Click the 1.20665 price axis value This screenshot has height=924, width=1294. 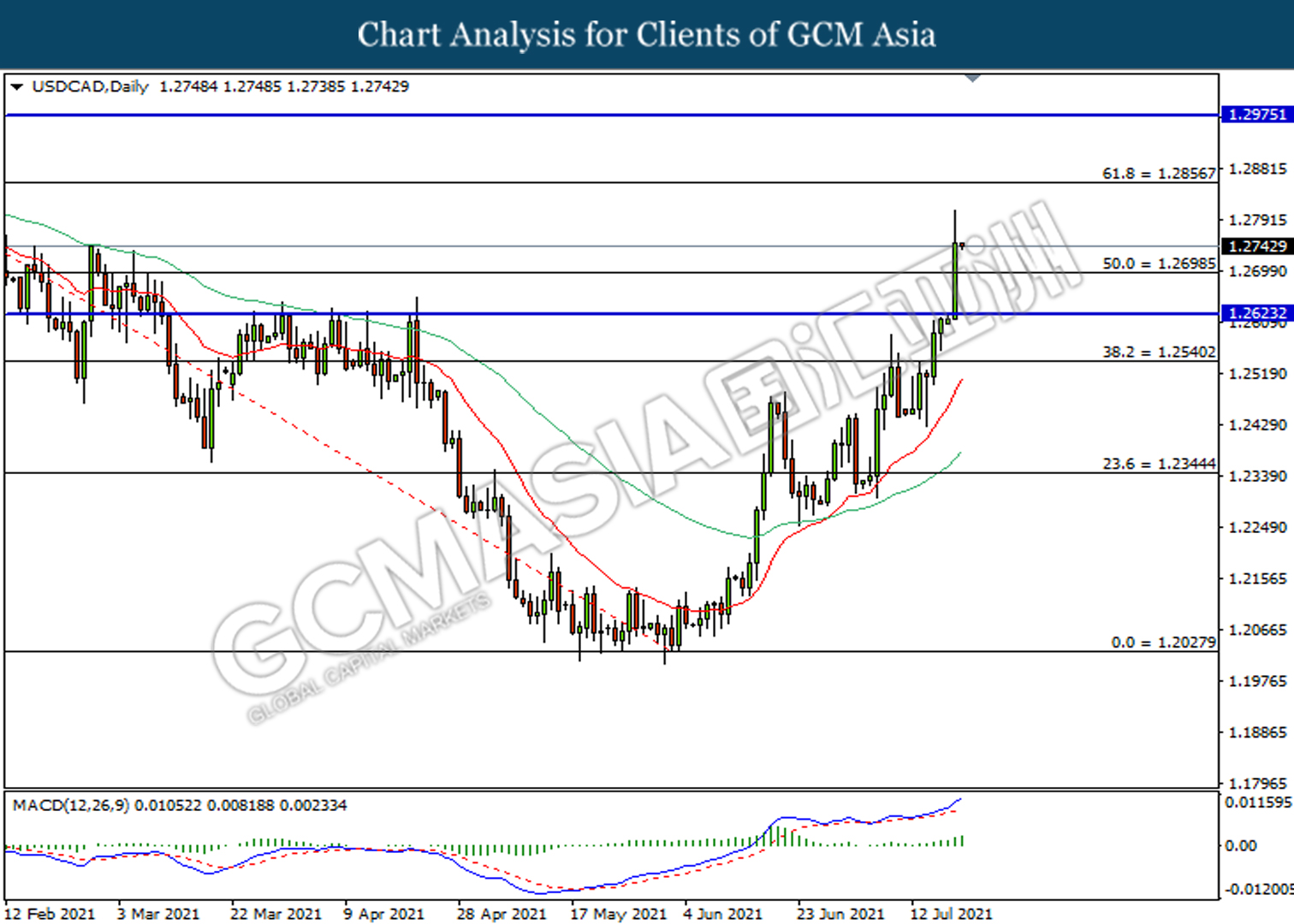[x=1257, y=630]
